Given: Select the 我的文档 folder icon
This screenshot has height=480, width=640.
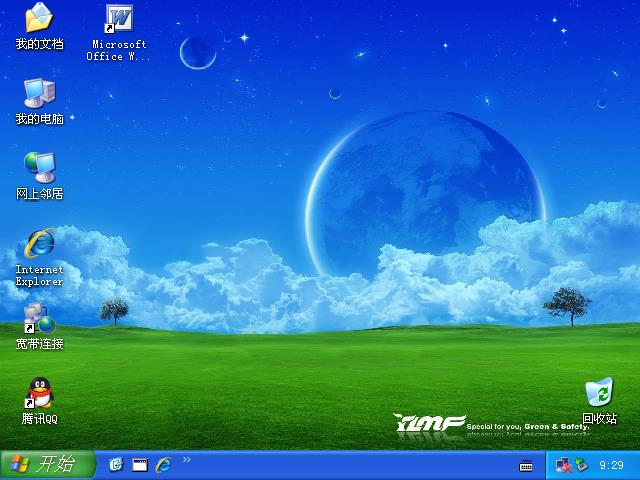Looking at the screenshot, I should 39,18.
